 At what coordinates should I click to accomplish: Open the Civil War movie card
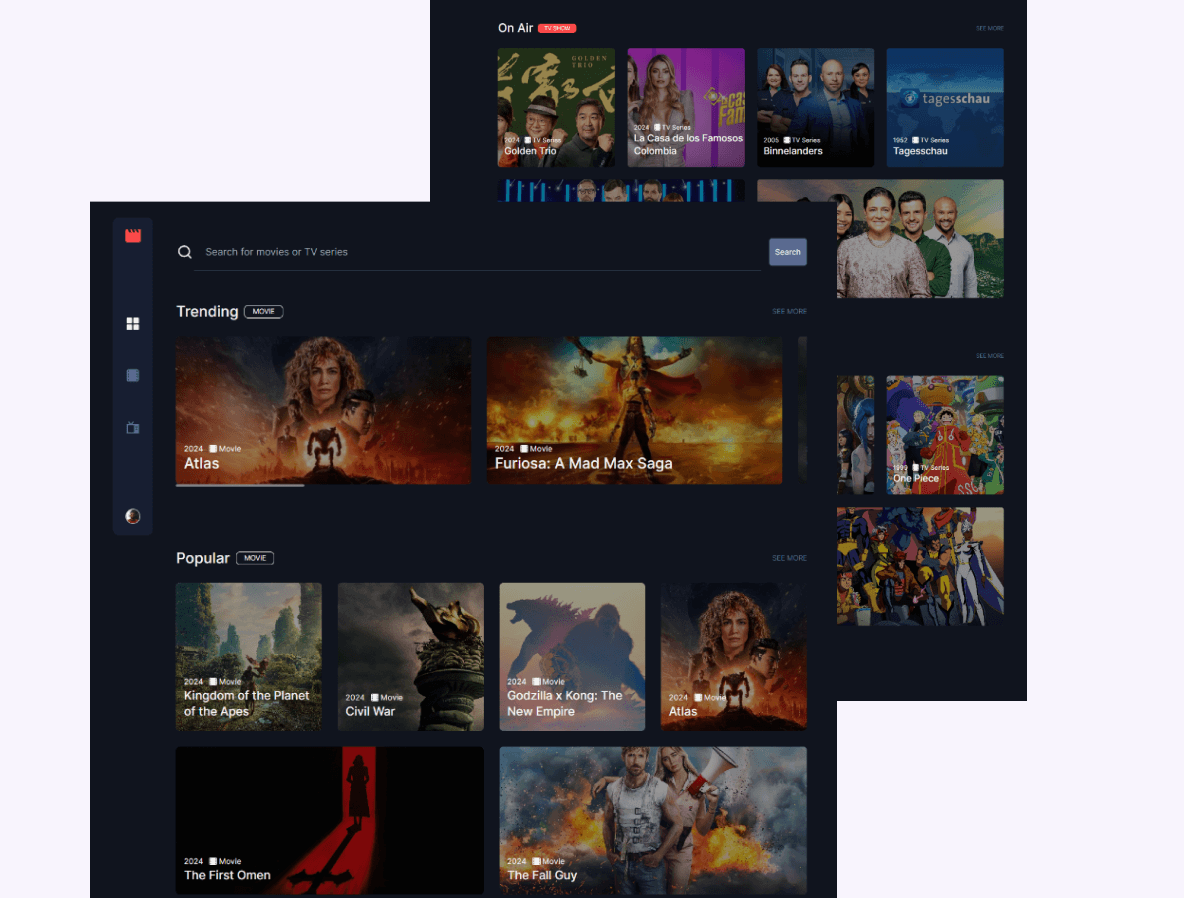coord(411,656)
